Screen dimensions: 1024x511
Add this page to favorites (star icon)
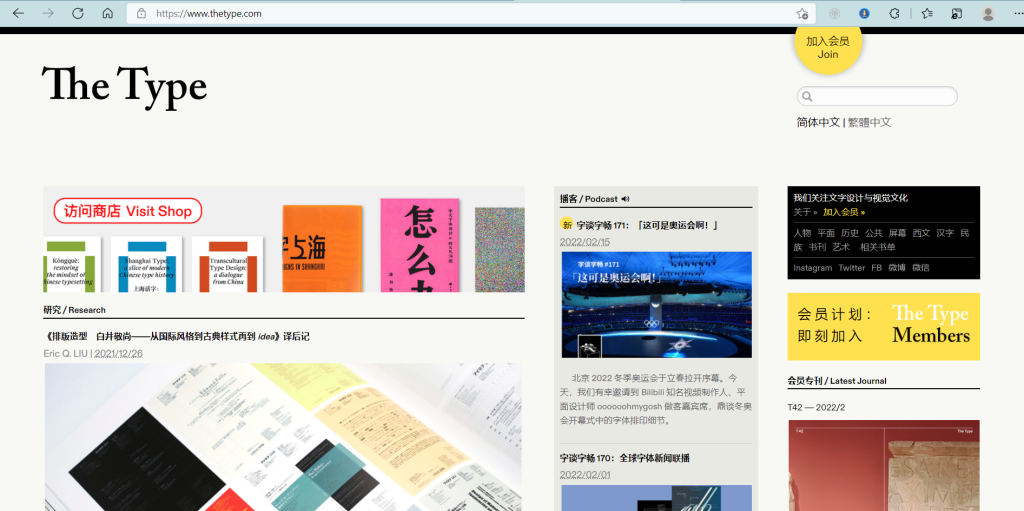[802, 13]
